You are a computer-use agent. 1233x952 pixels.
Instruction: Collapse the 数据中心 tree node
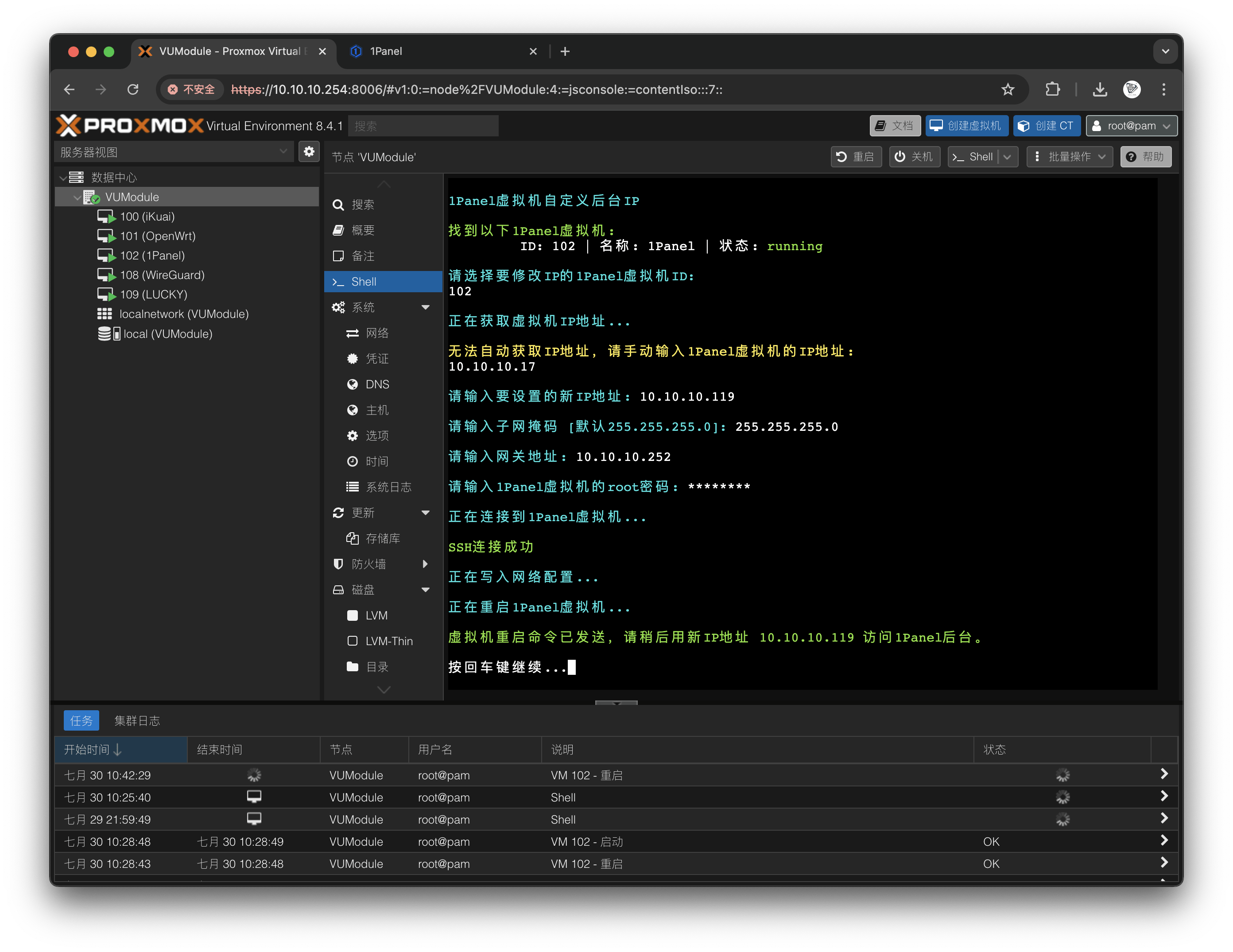pyautogui.click(x=63, y=178)
